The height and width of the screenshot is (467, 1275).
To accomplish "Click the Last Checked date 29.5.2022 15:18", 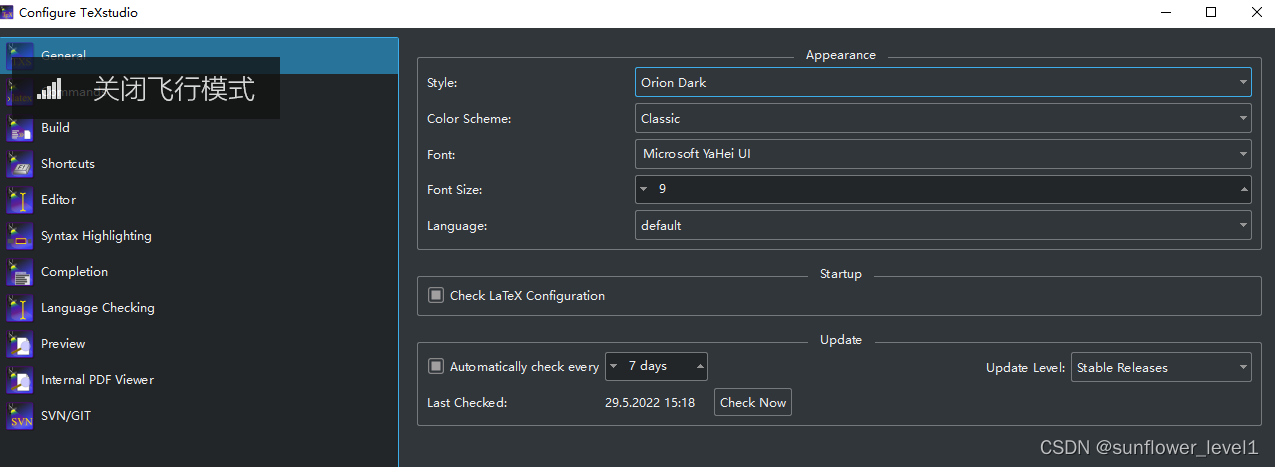I will point(650,402).
